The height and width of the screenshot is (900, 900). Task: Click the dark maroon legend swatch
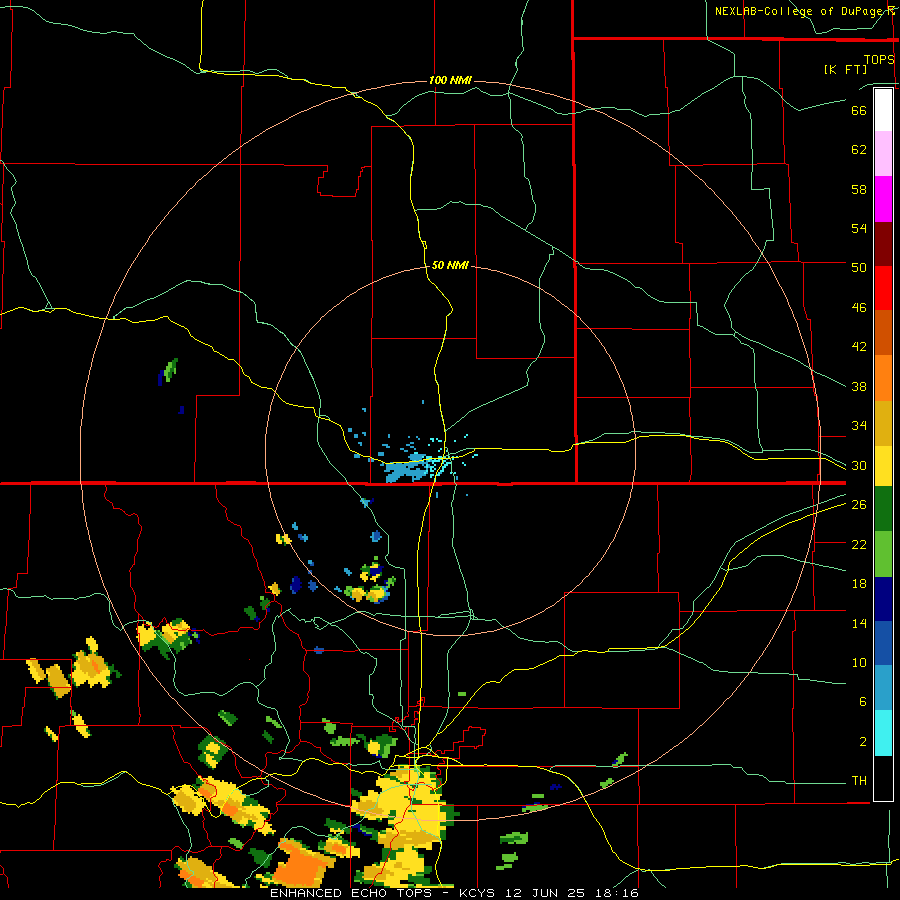coord(883,244)
